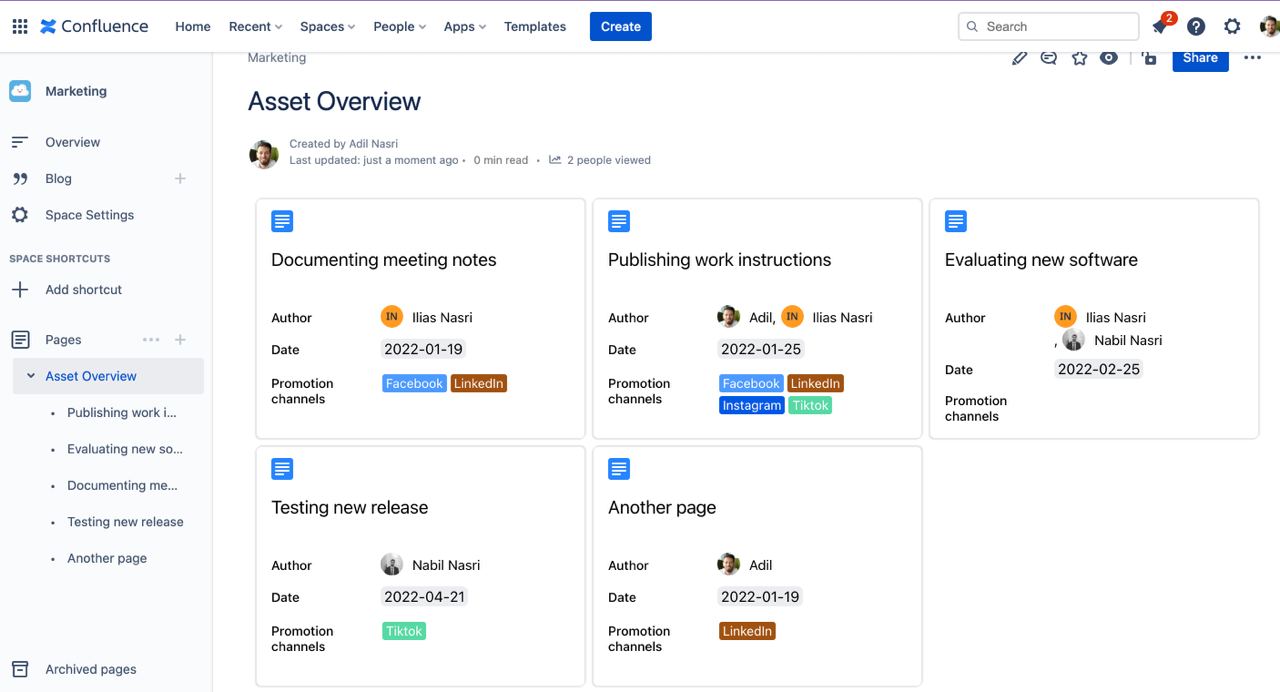This screenshot has height=692, width=1280.
Task: Open the more actions ellipsis menu
Action: coord(1252,58)
